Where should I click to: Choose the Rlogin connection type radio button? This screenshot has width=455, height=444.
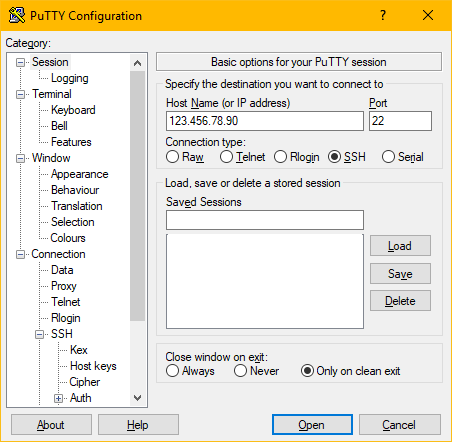click(280, 157)
